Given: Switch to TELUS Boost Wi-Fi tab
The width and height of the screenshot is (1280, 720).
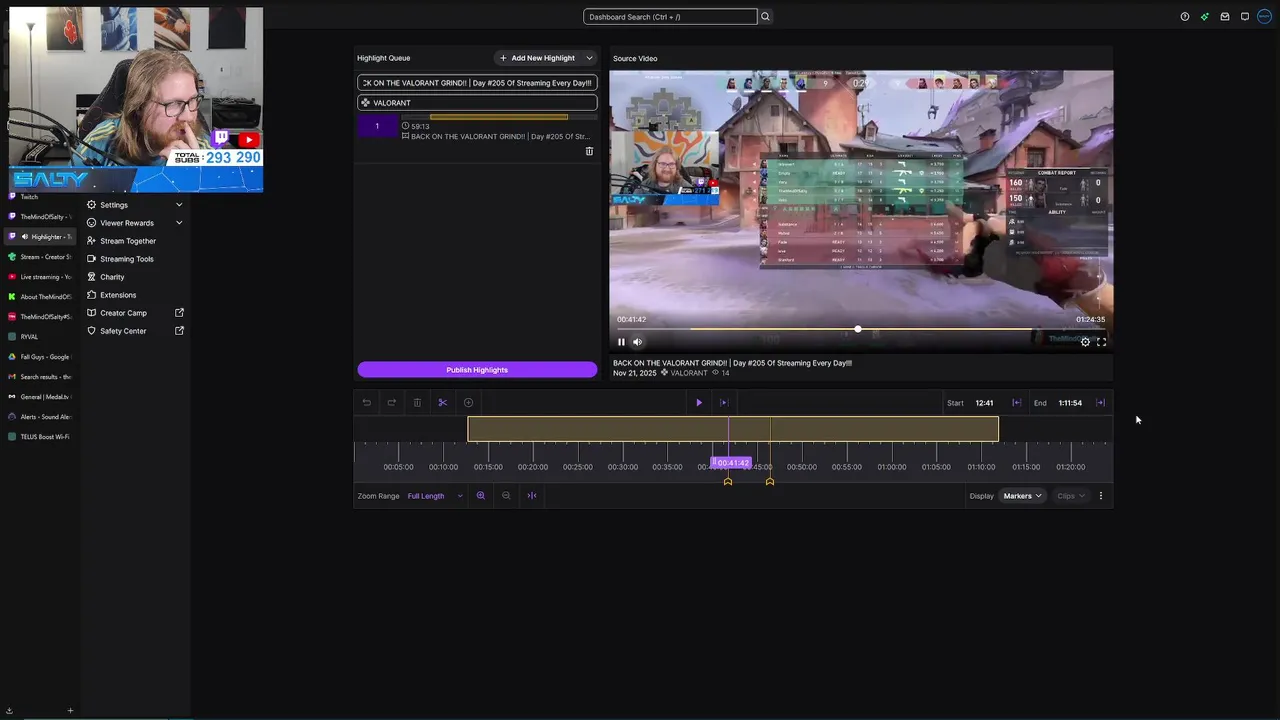Looking at the screenshot, I should click(x=38, y=437).
